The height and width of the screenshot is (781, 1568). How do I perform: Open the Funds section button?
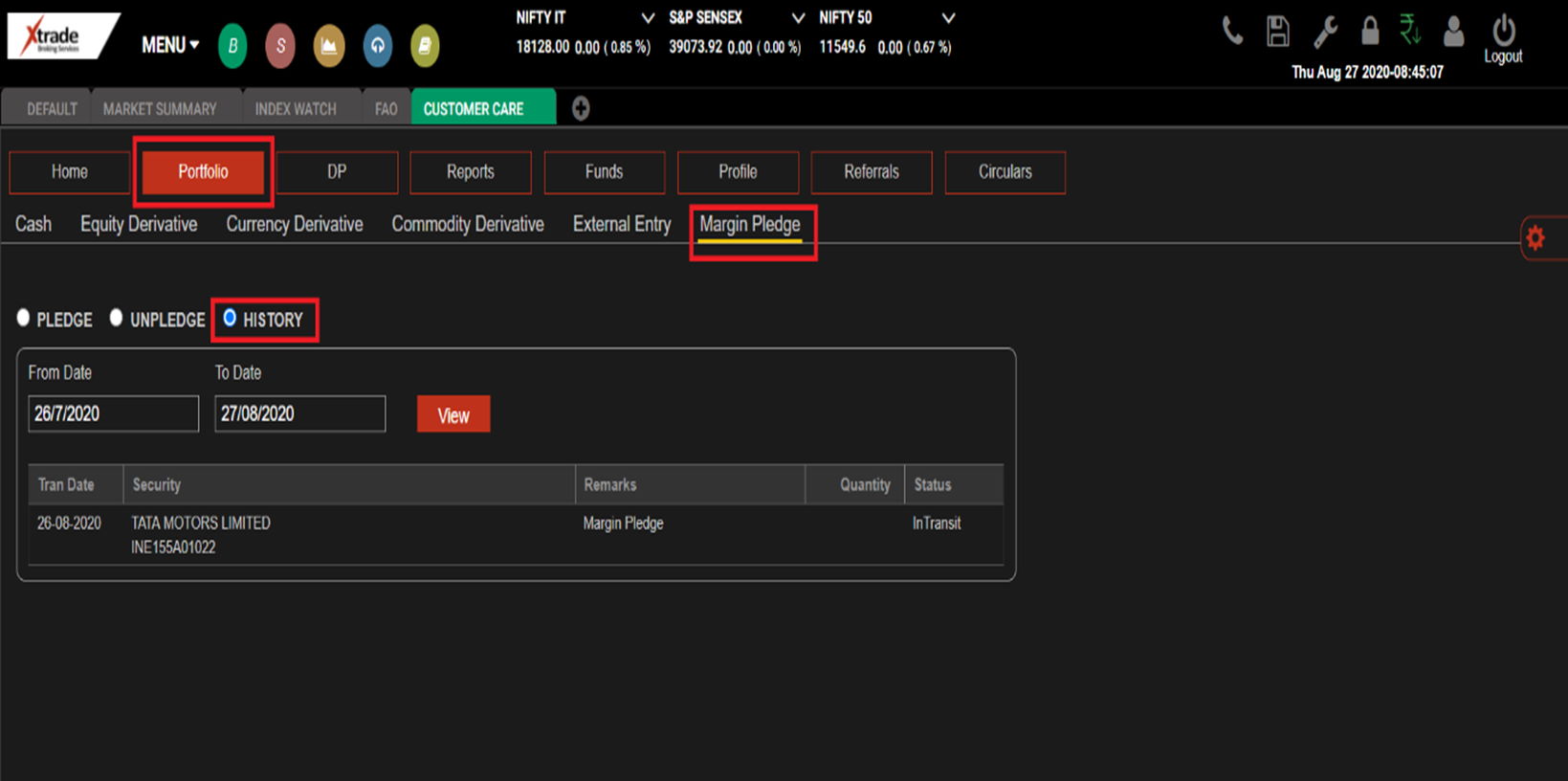click(x=604, y=172)
